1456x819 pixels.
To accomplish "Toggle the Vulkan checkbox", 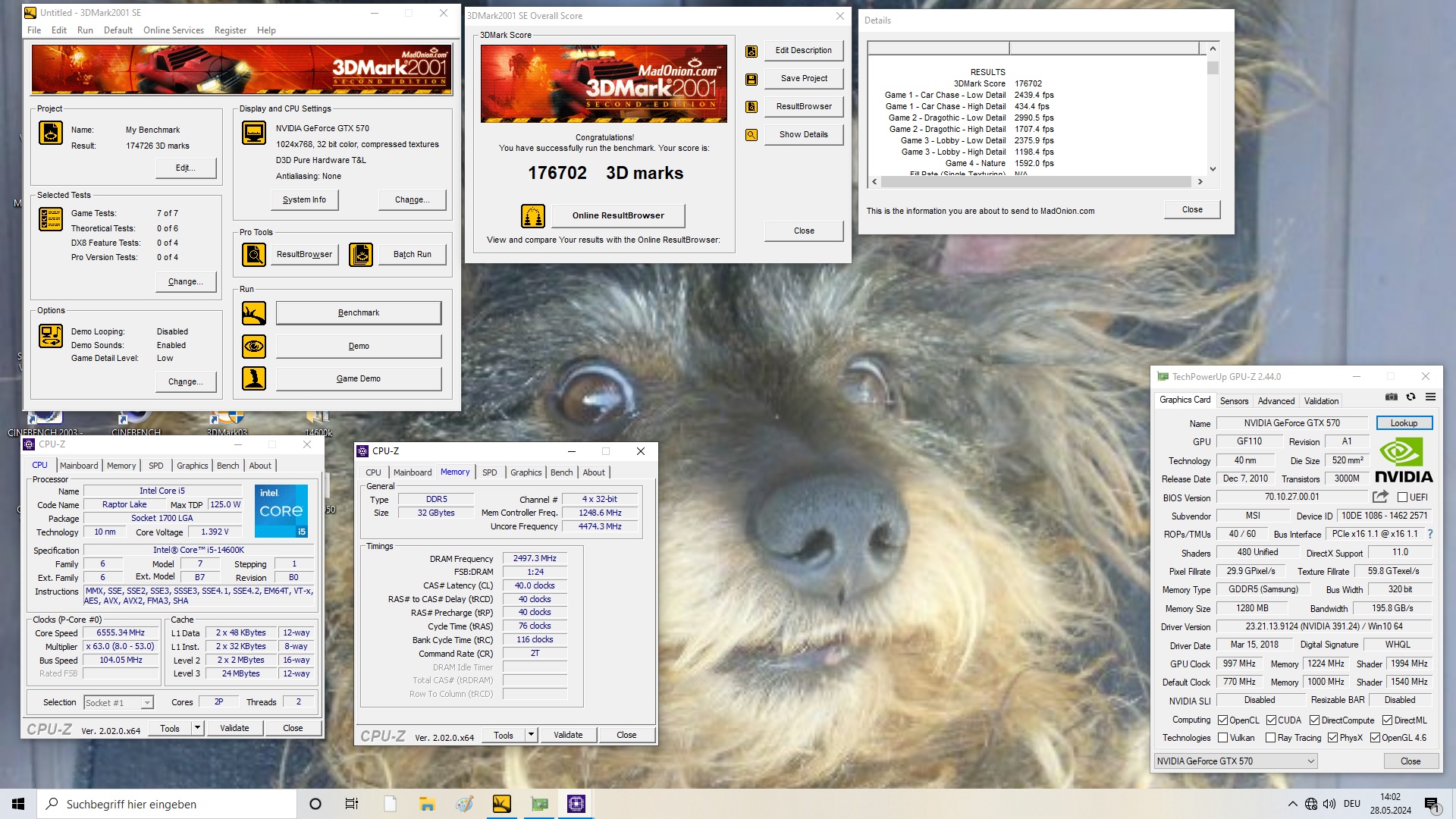I will pos(1222,738).
